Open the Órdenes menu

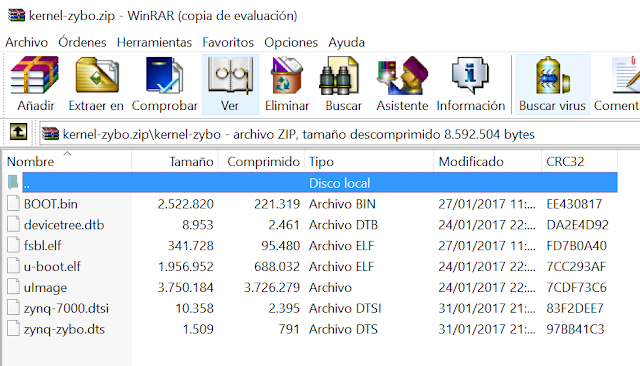pyautogui.click(x=82, y=42)
